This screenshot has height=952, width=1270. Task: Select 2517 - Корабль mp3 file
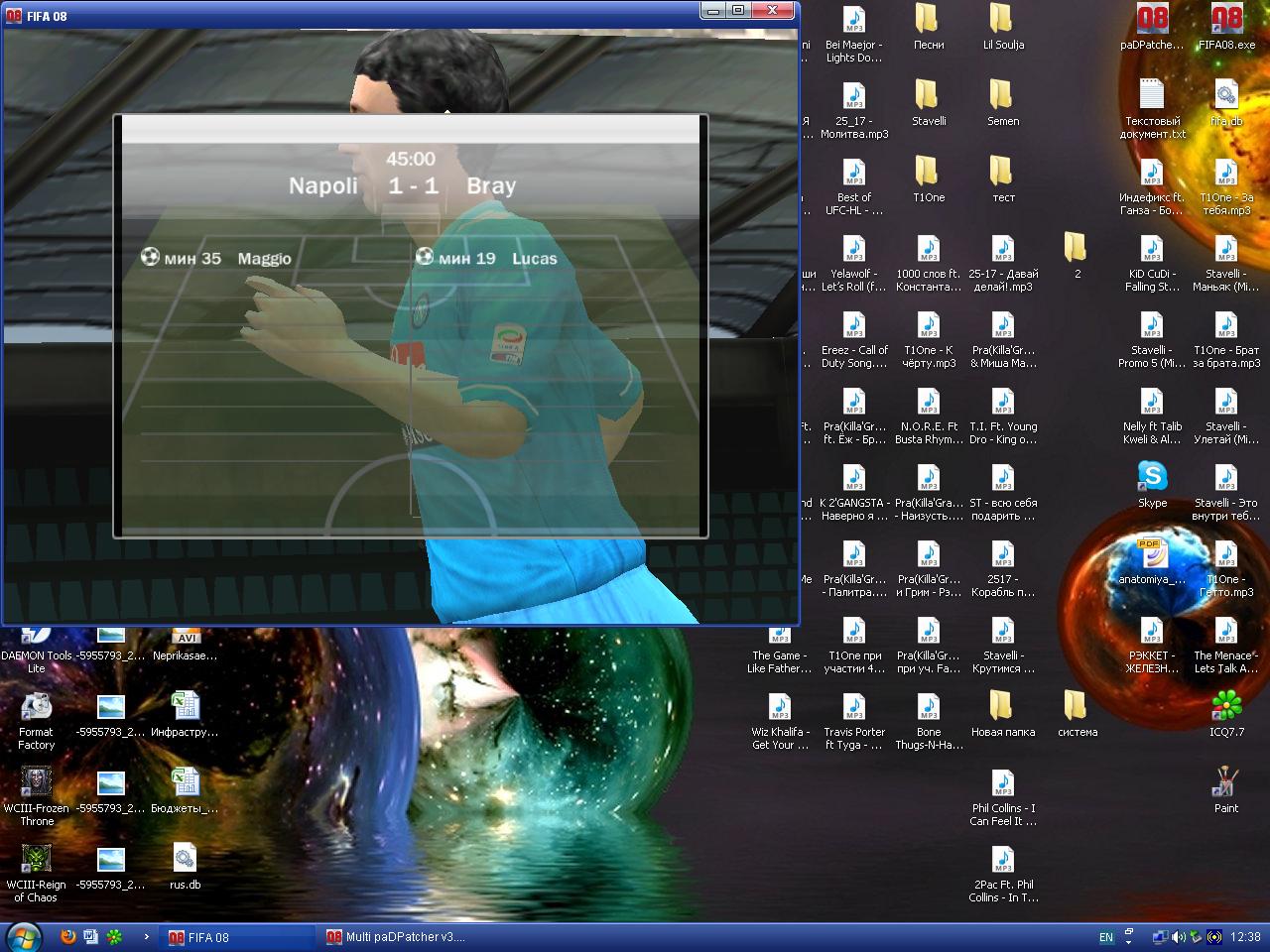click(x=1003, y=567)
